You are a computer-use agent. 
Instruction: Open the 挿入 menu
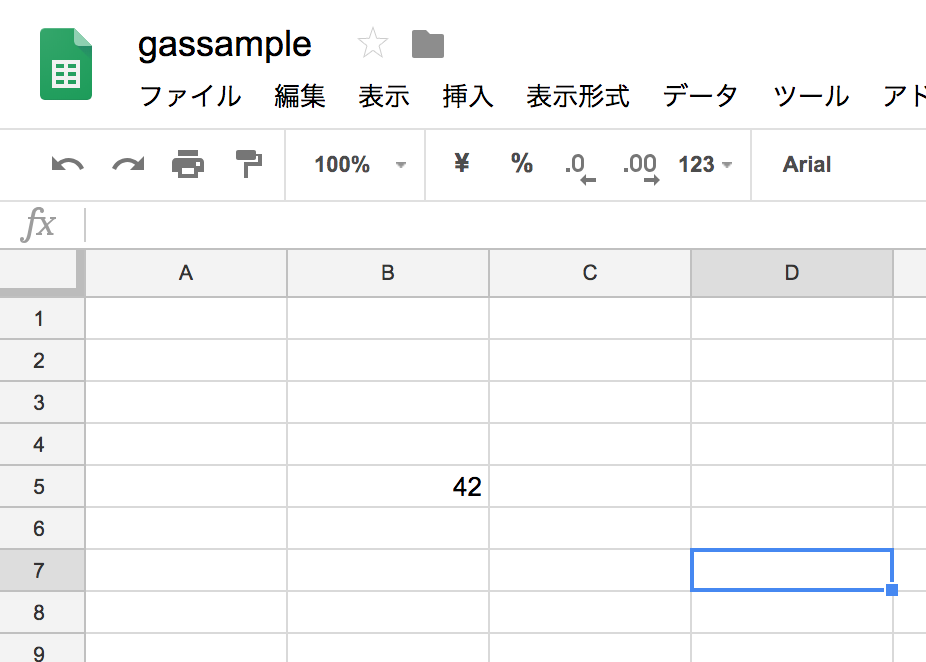468,96
